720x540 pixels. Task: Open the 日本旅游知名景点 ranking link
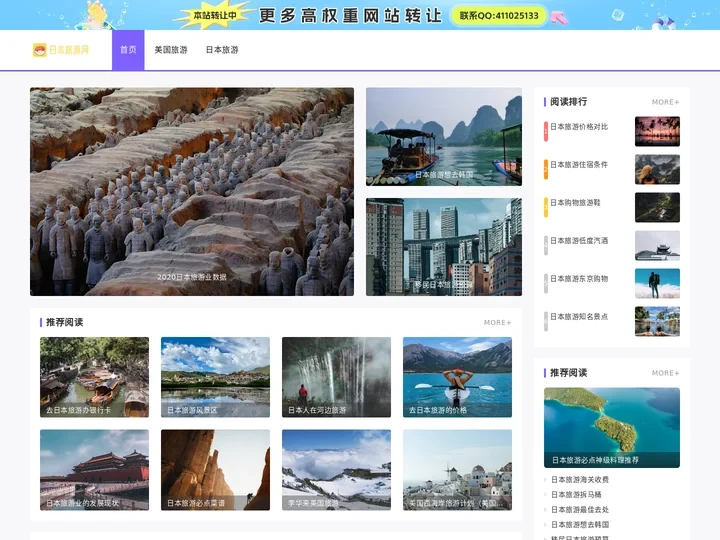[x=579, y=317]
